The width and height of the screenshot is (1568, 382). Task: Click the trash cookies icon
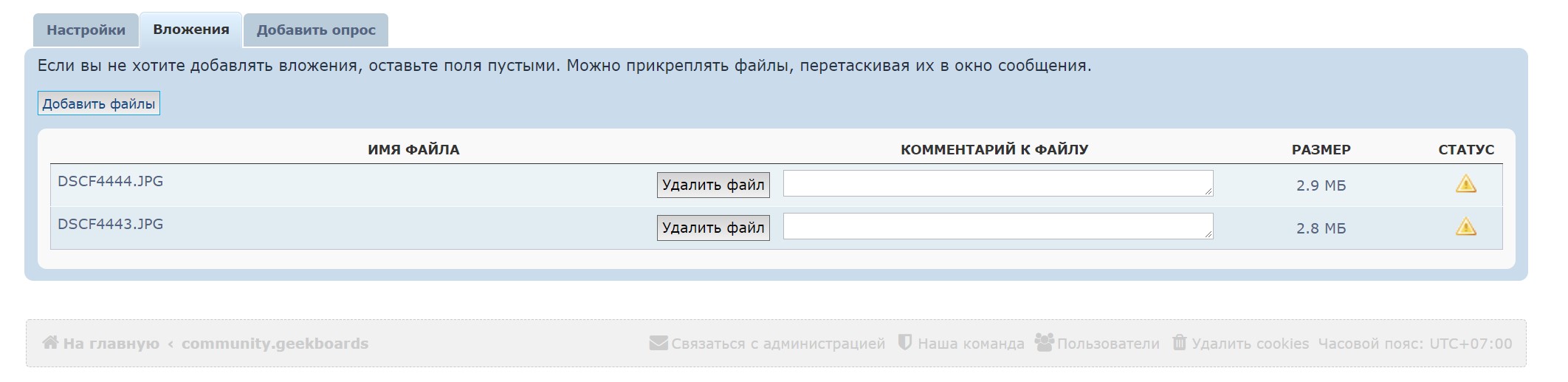click(1180, 343)
